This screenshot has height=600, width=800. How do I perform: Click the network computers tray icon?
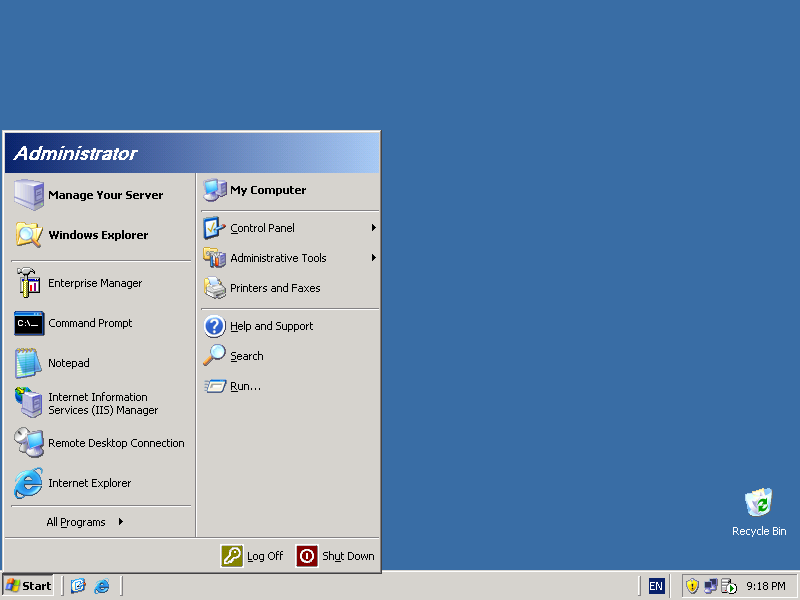click(x=711, y=586)
